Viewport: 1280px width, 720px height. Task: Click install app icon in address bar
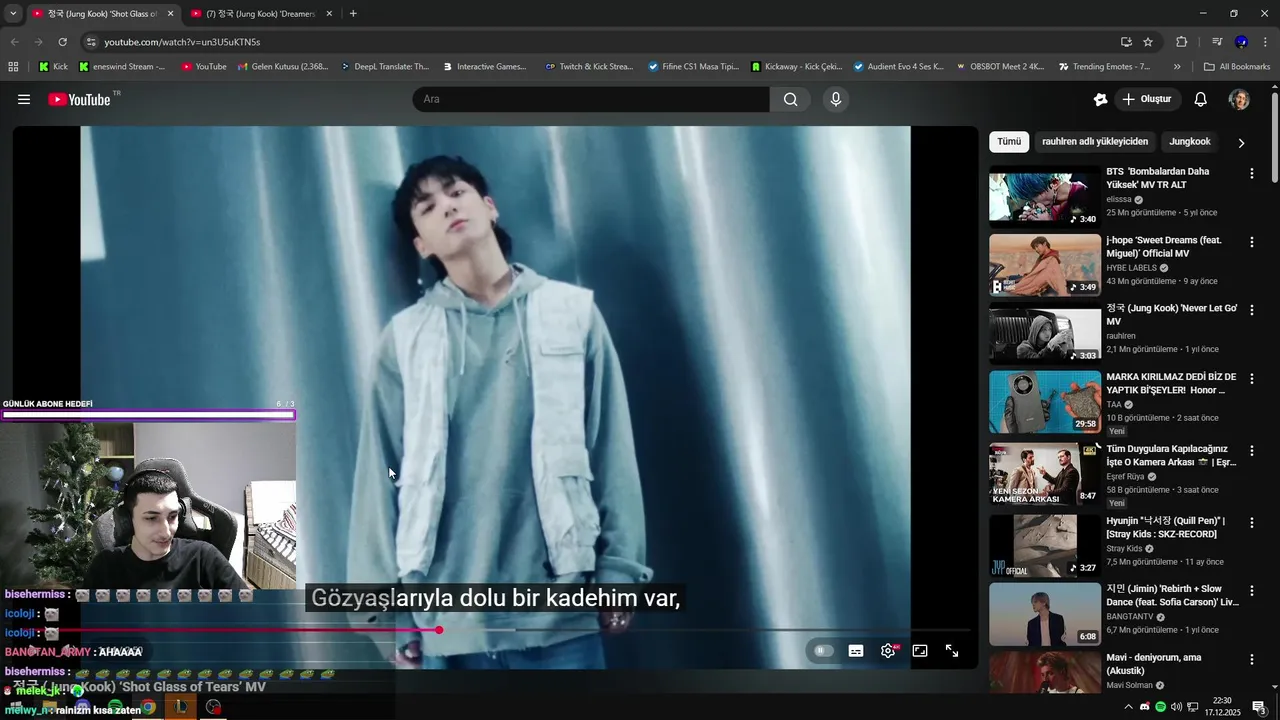pos(1126,42)
